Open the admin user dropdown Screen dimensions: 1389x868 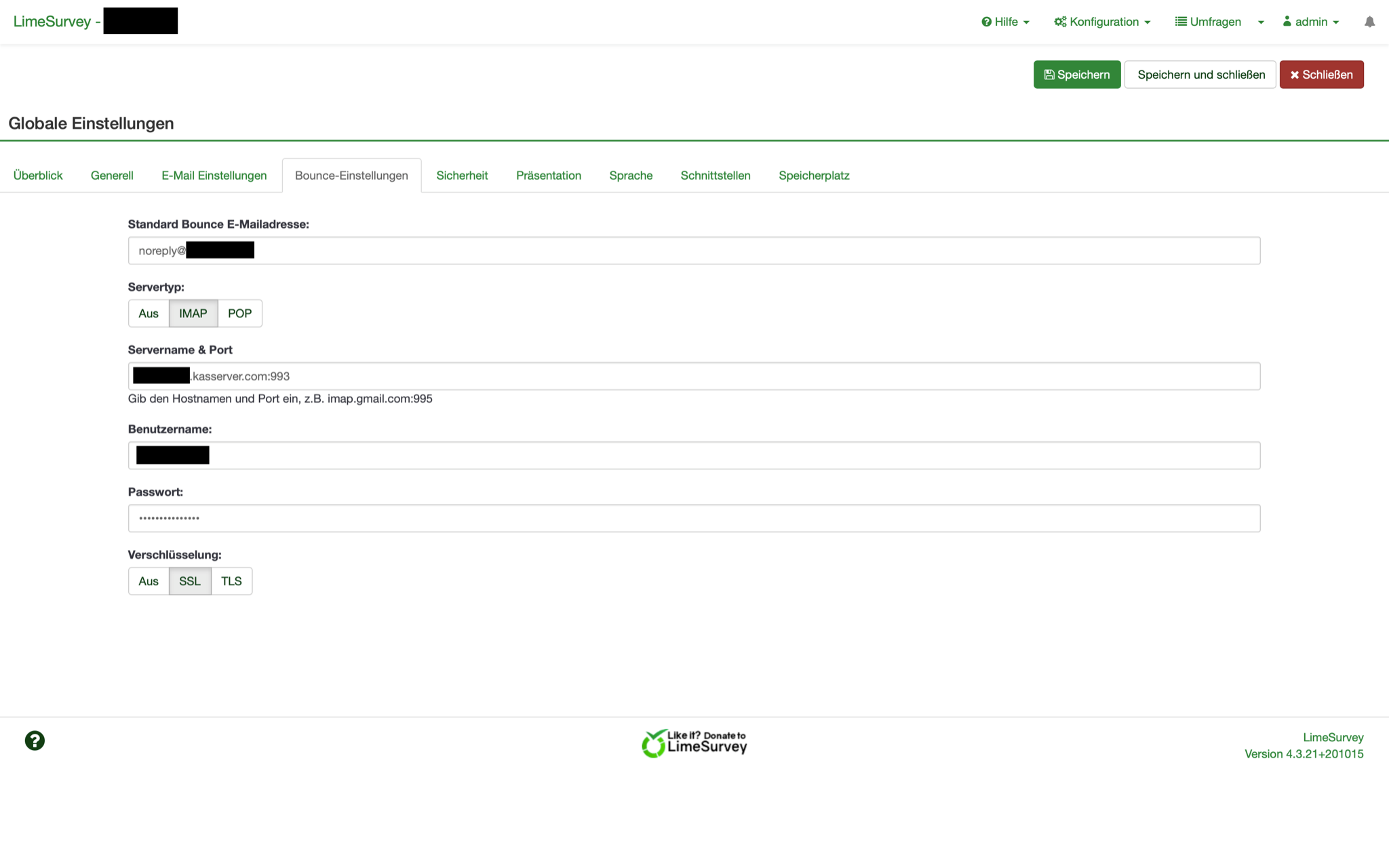point(1310,22)
